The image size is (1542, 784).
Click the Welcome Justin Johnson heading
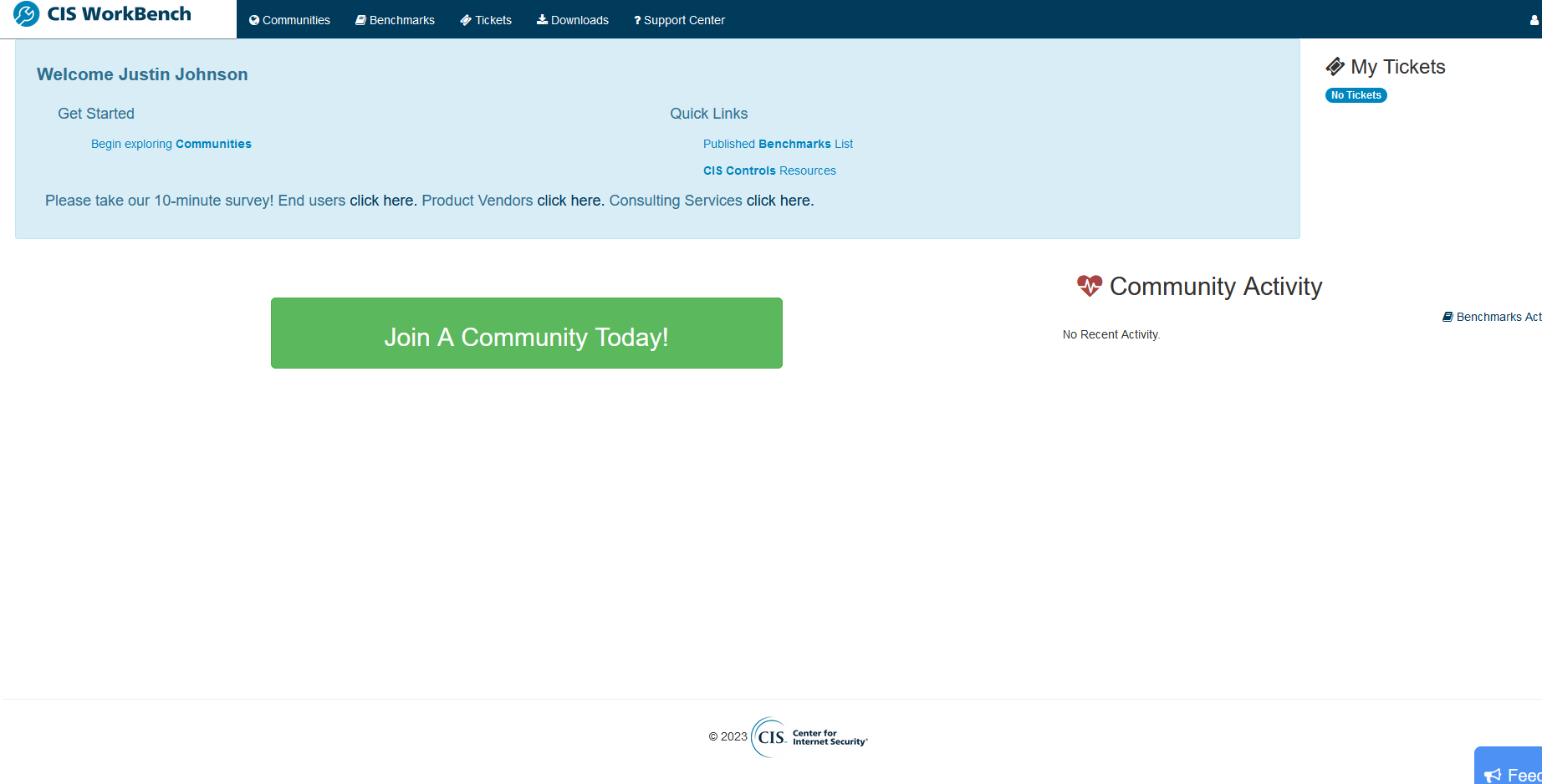click(x=142, y=74)
